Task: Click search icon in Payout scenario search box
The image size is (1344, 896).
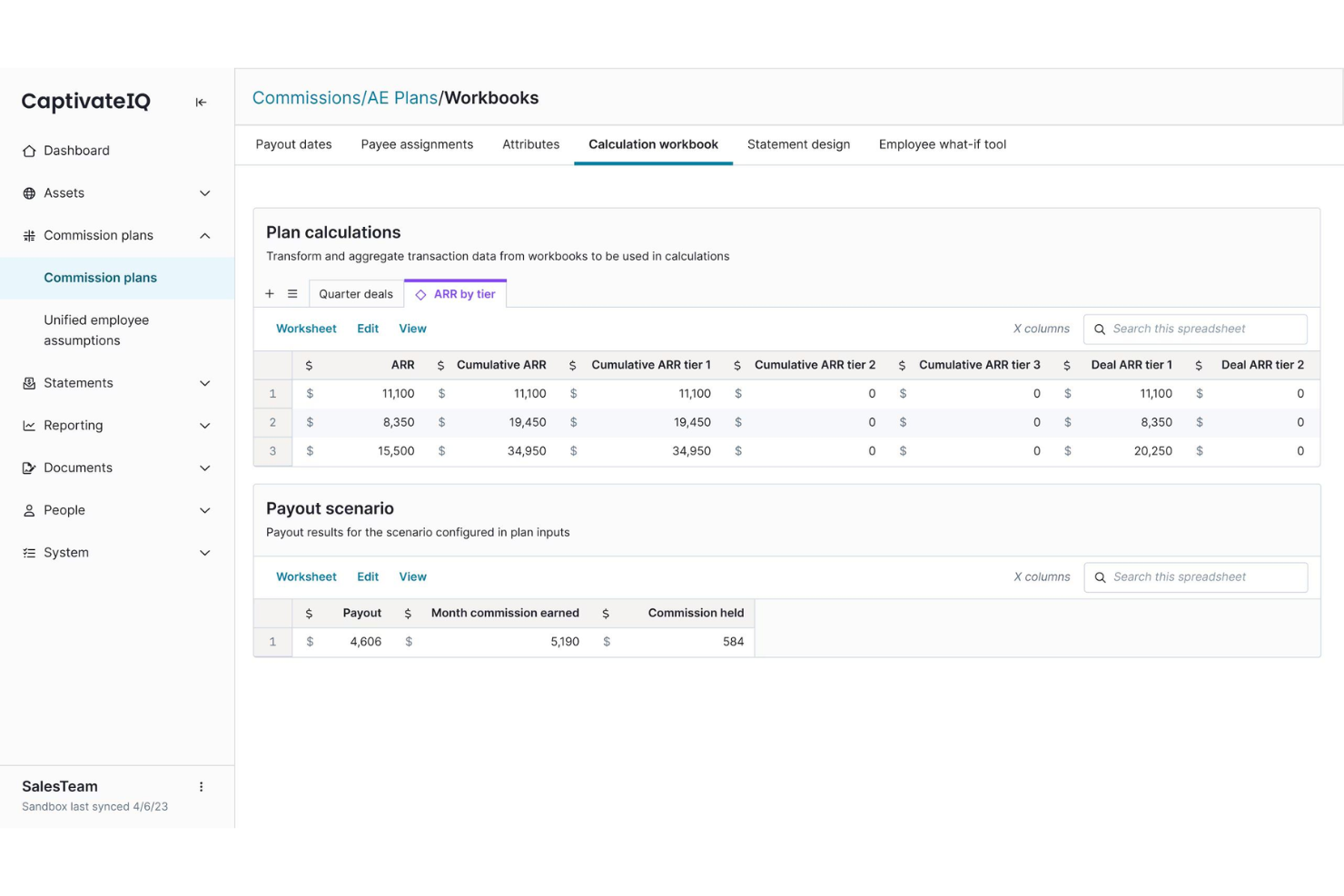Action: (x=1100, y=577)
